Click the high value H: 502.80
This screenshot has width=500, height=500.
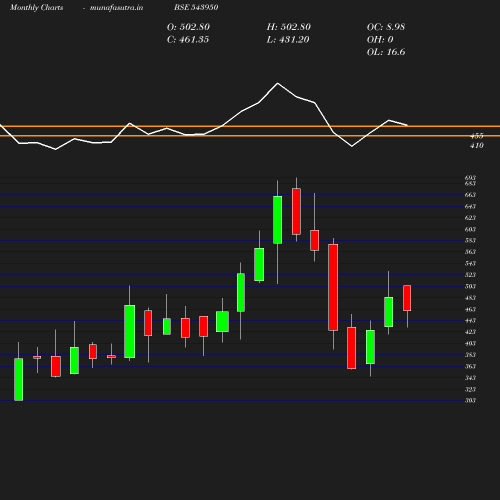(288, 27)
